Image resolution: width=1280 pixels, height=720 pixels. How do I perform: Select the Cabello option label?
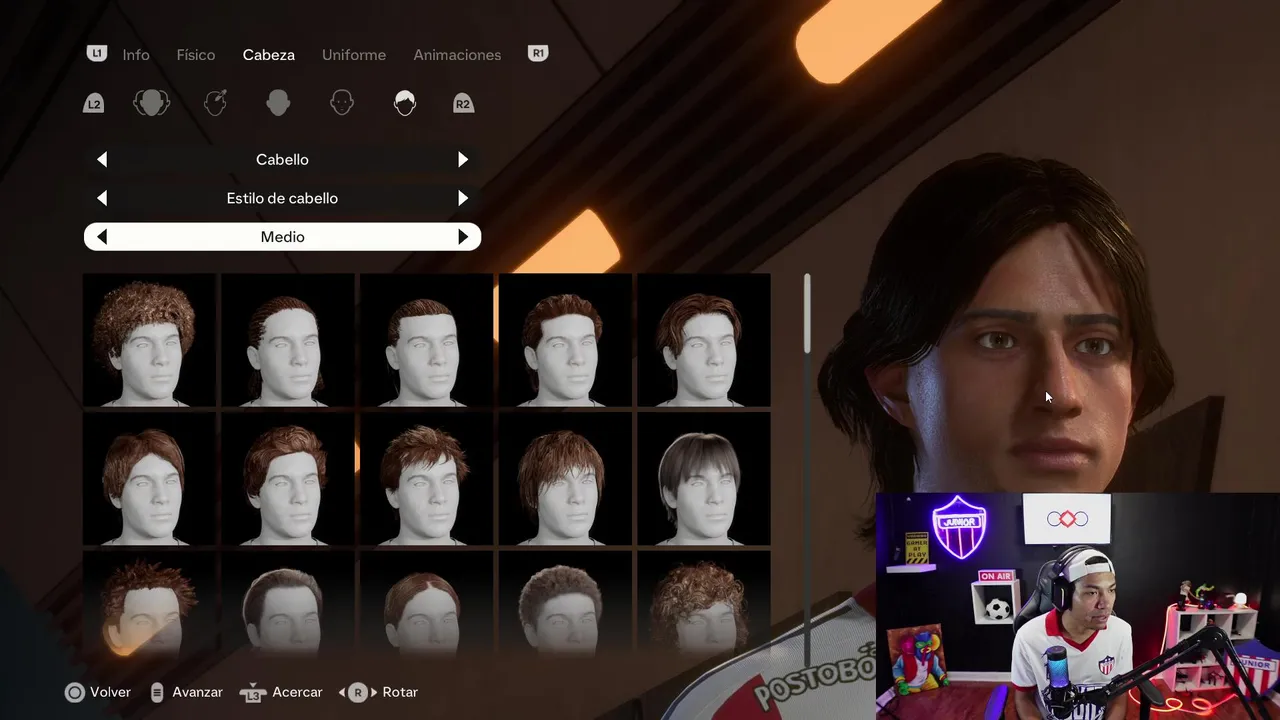[282, 159]
